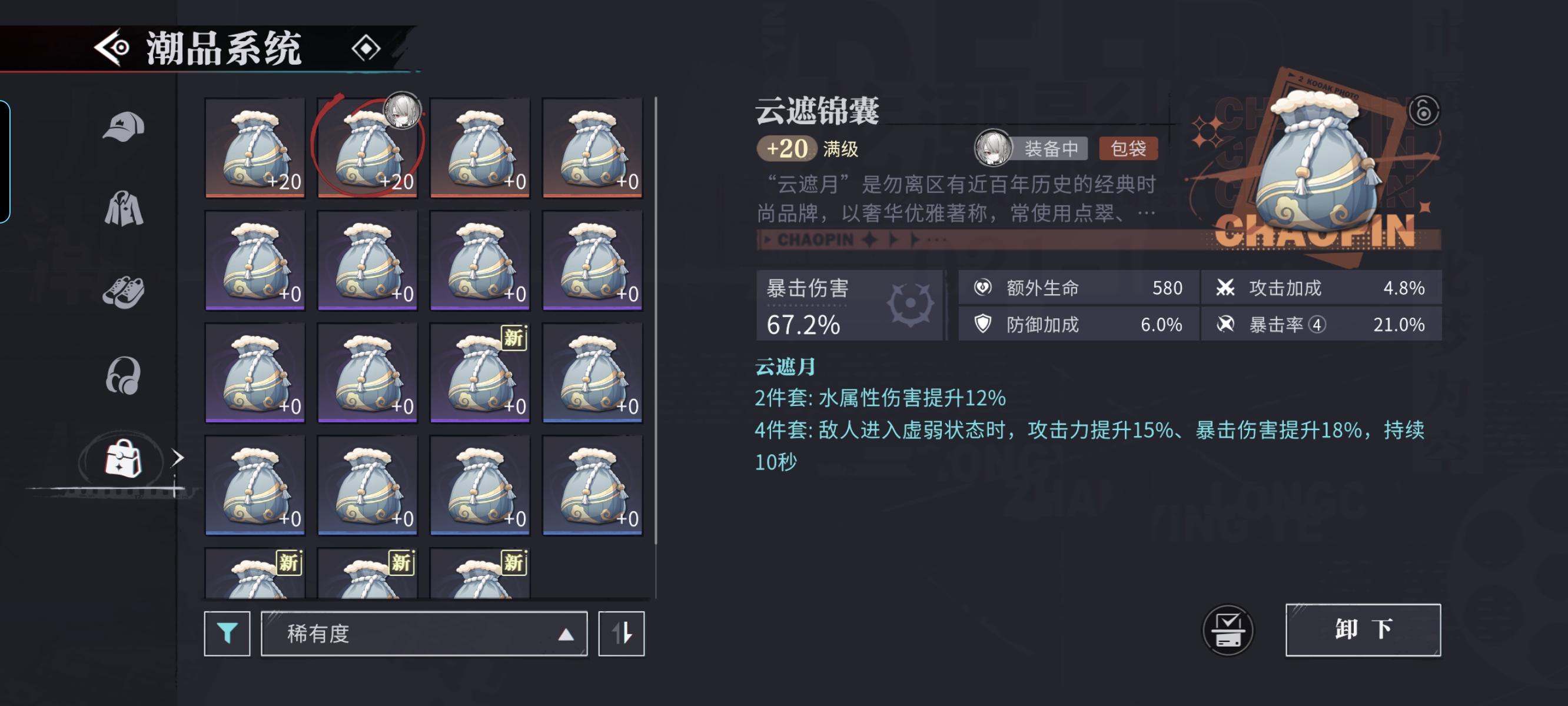Click the inventory grid scrollbar

click(x=656, y=321)
